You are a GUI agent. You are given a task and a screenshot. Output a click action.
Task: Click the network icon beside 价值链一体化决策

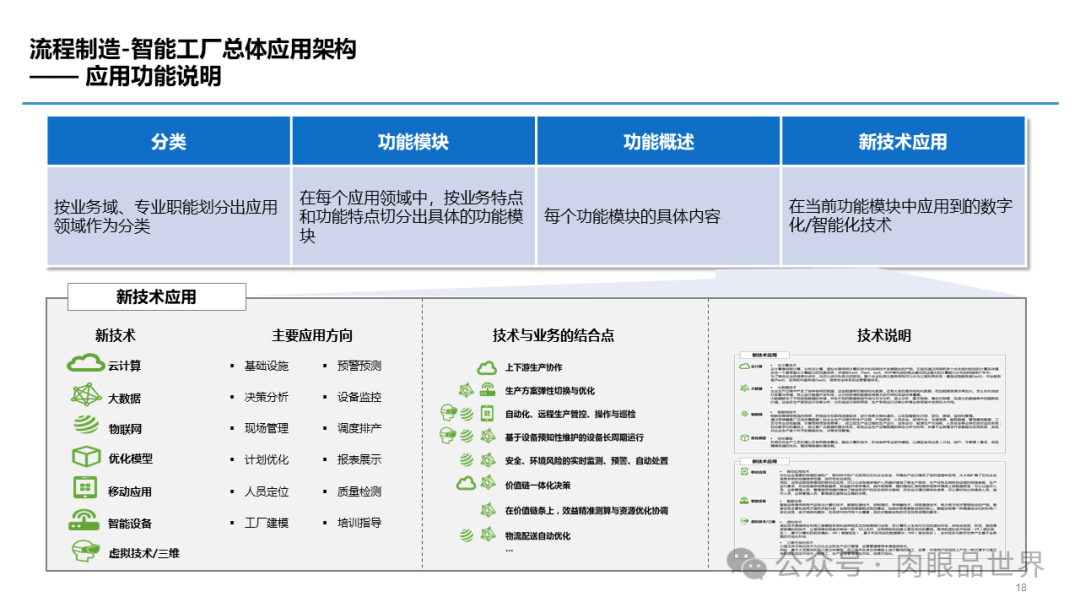coord(488,483)
